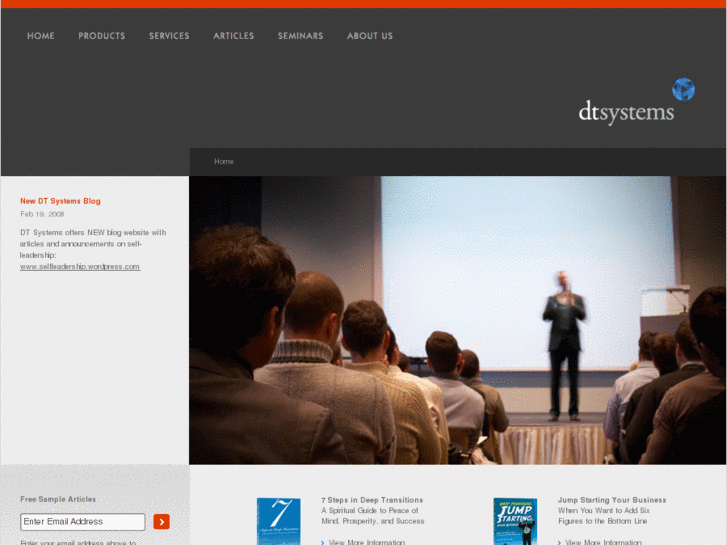
Task: Click the 7 Steps in Deep Transitions title
Action: pyautogui.click(x=372, y=500)
